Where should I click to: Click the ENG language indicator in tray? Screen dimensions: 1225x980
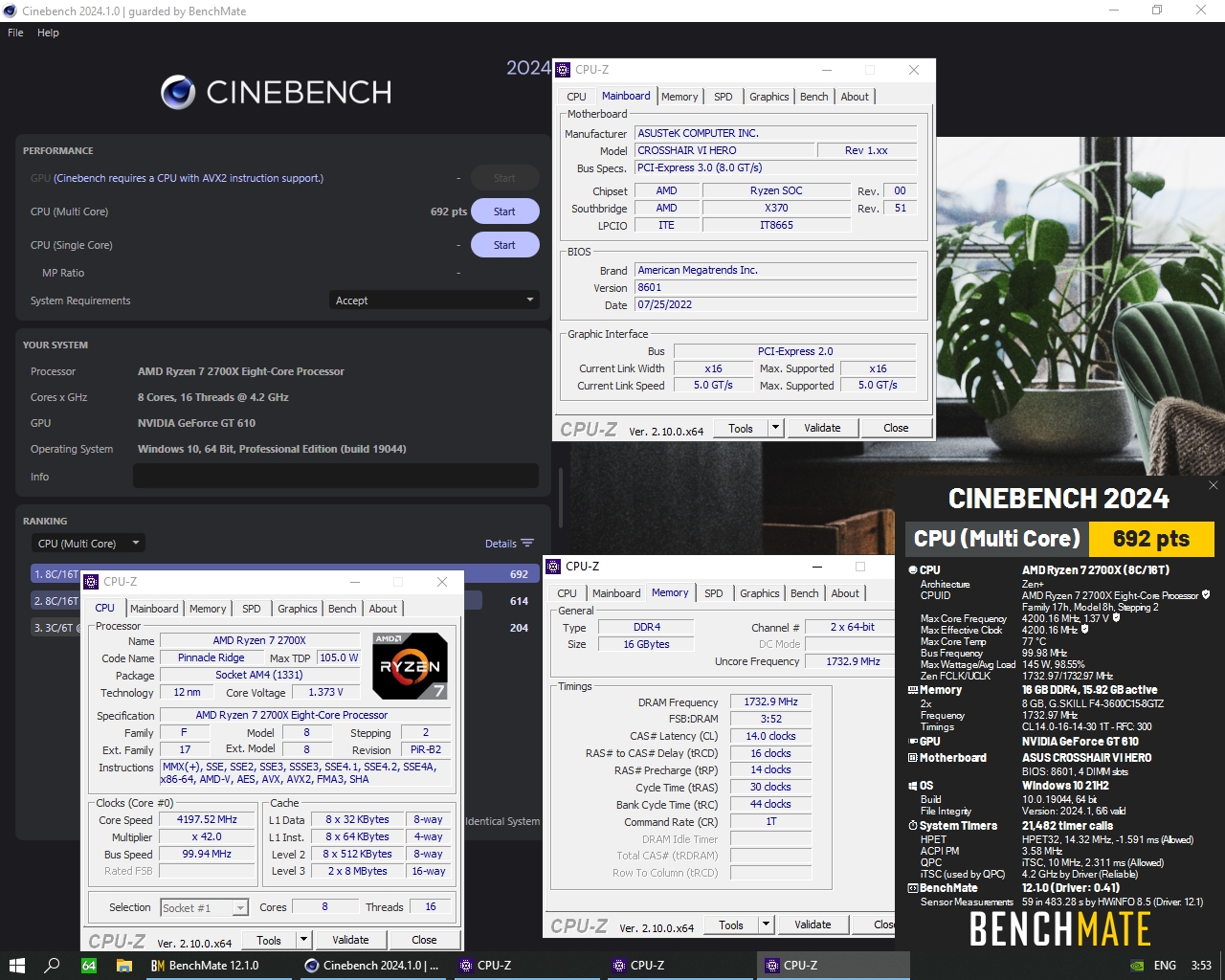(1165, 966)
